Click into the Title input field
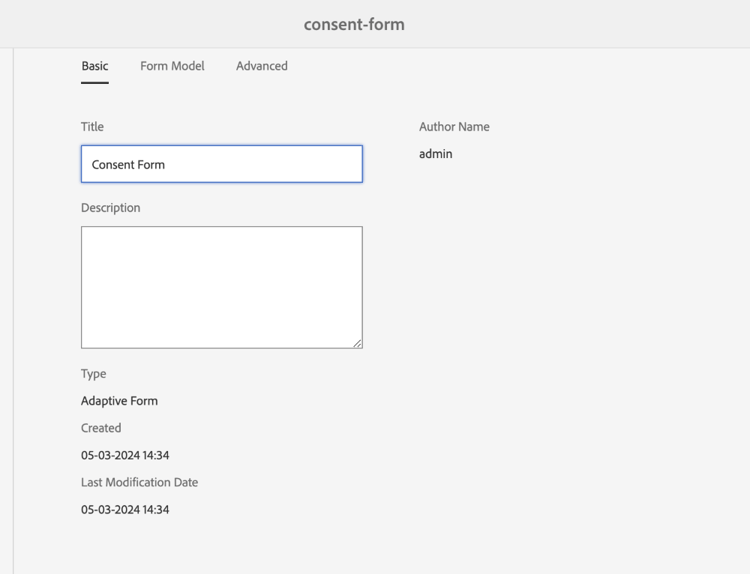 click(221, 164)
